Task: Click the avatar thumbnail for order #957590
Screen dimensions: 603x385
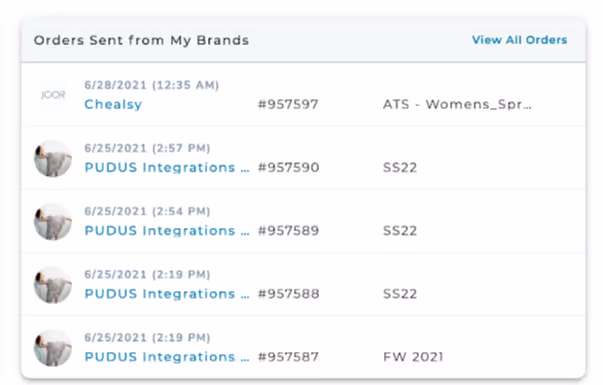Action: (x=53, y=159)
